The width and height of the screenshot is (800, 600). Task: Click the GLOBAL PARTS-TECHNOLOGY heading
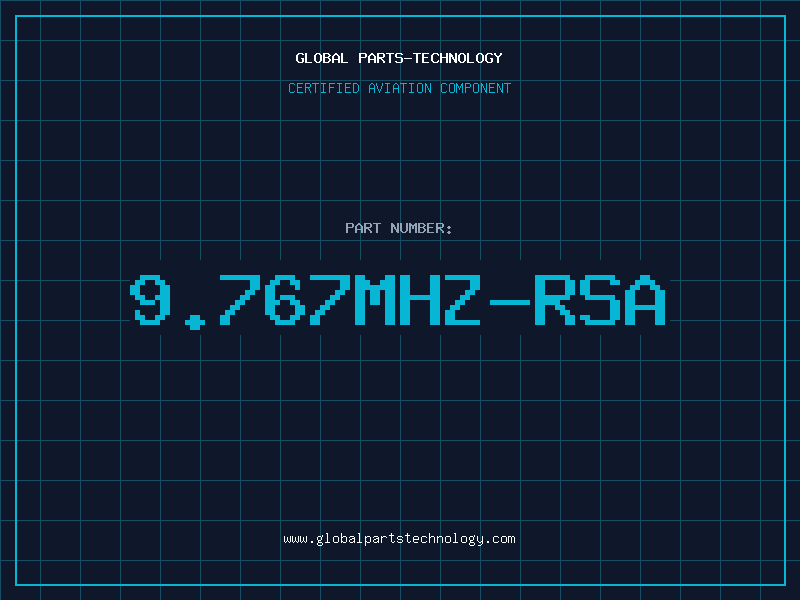point(399,58)
